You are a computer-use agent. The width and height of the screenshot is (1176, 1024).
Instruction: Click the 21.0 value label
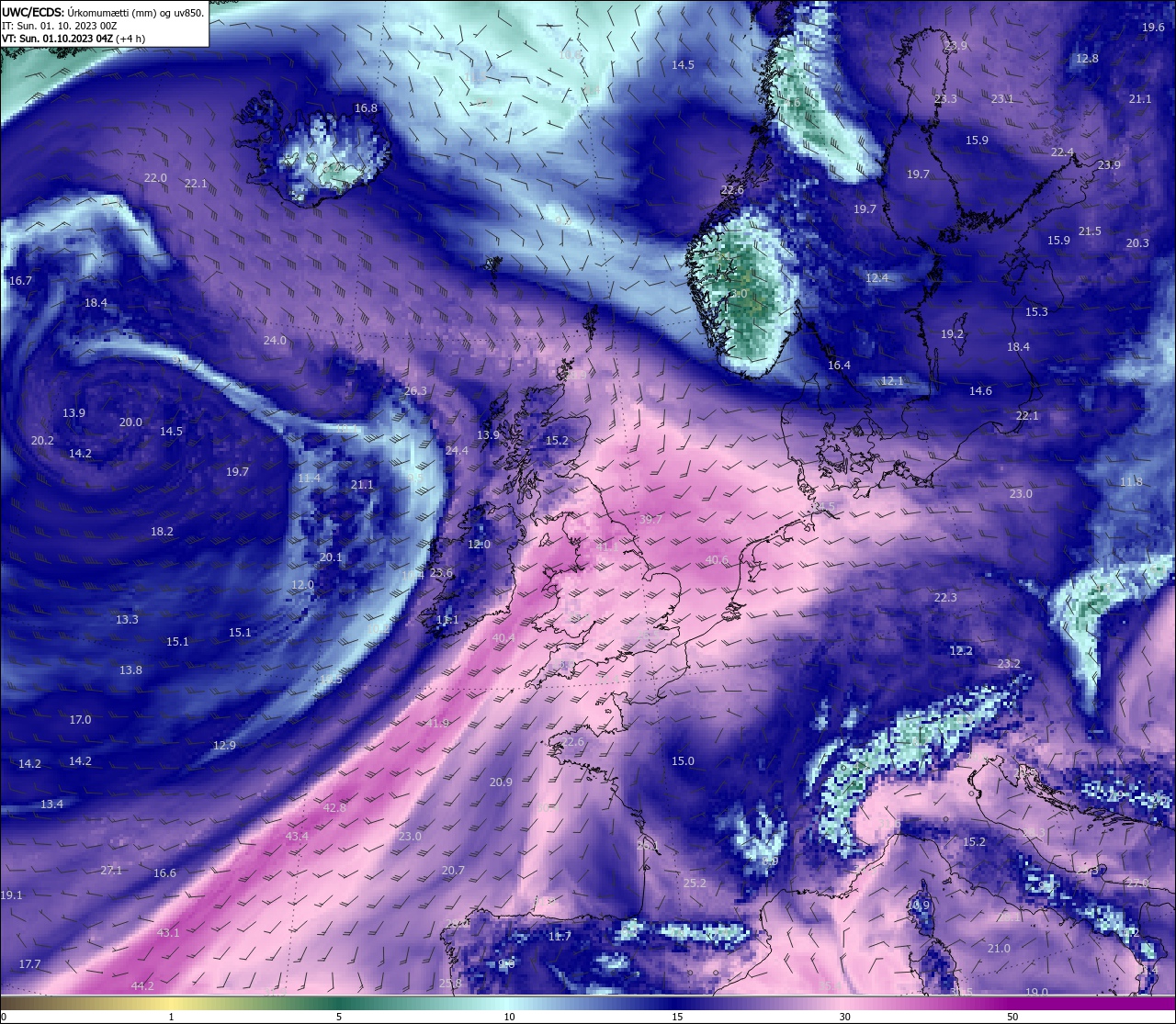pos(999,949)
